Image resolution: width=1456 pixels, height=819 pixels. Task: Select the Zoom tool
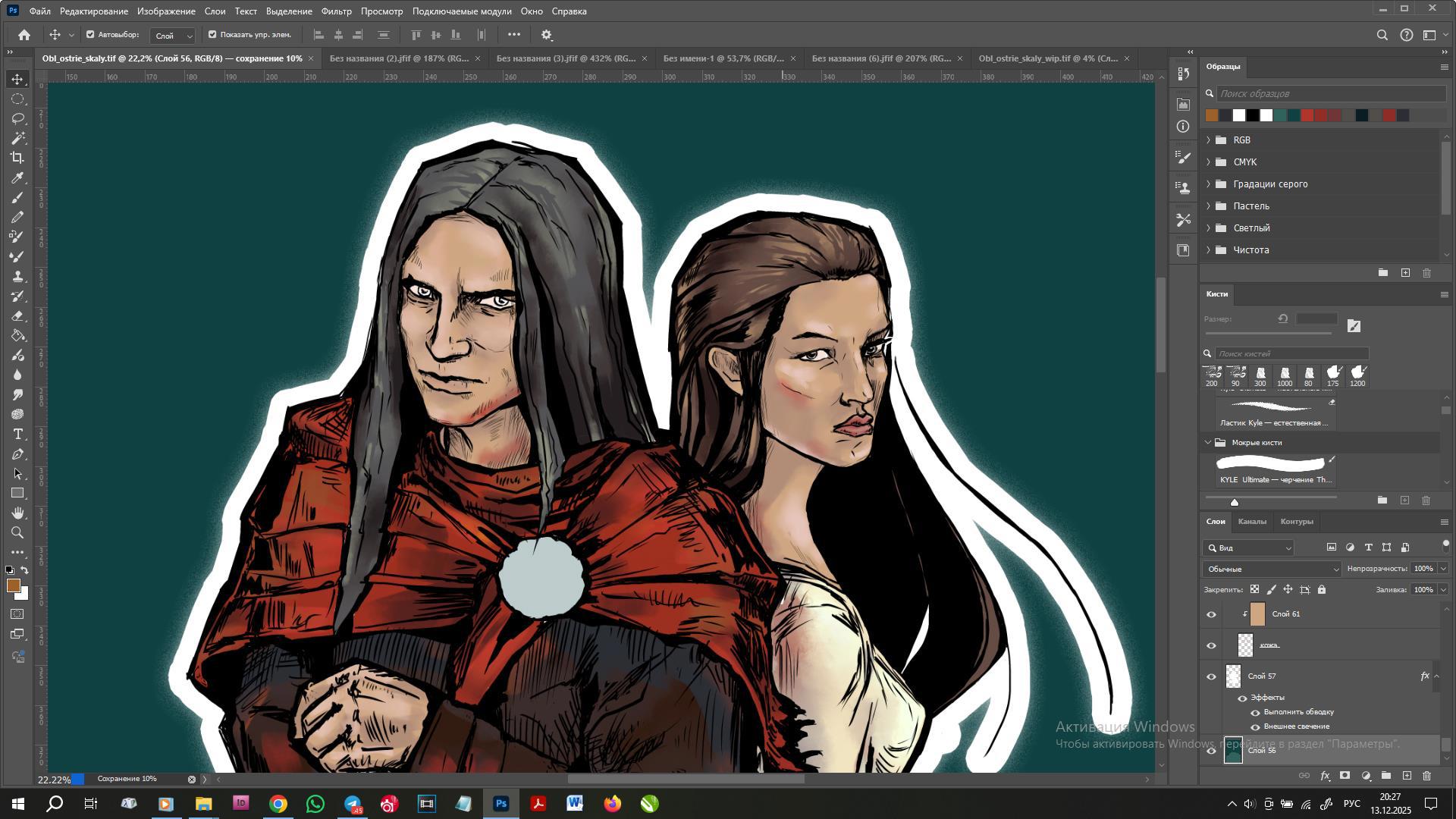[17, 532]
